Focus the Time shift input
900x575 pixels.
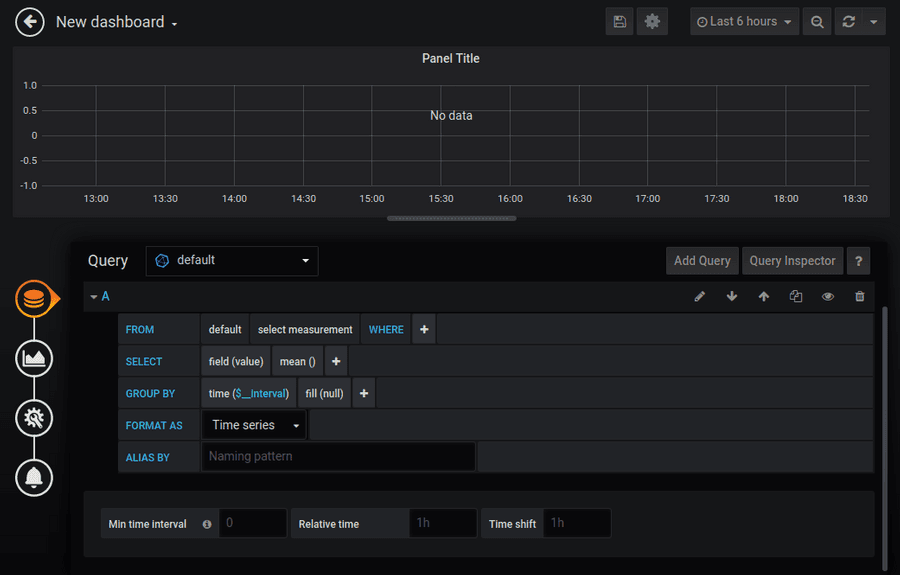pos(577,523)
